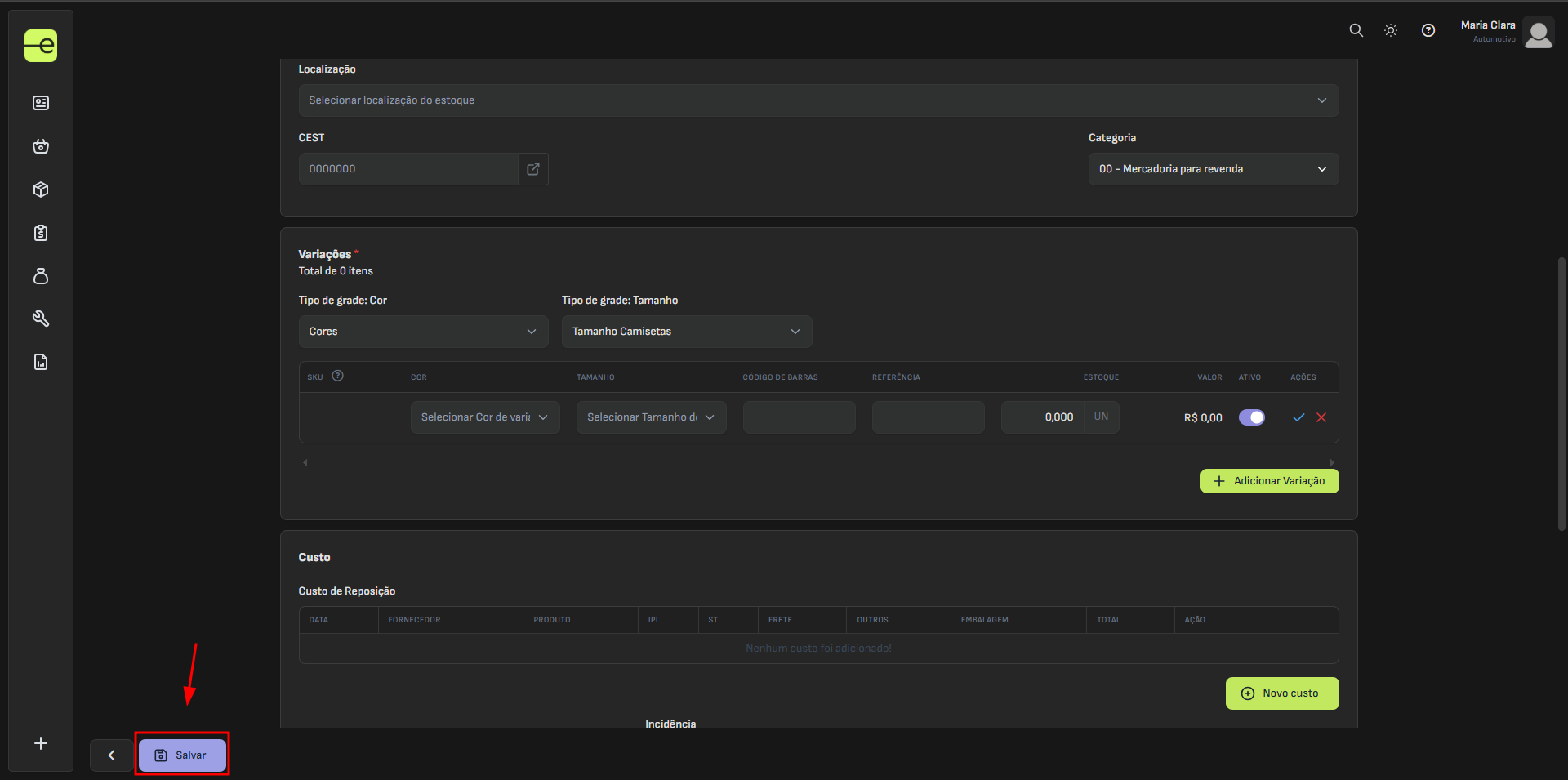Switch theme using the sun icon
Image resolution: width=1568 pixels, height=780 pixels.
click(1391, 30)
